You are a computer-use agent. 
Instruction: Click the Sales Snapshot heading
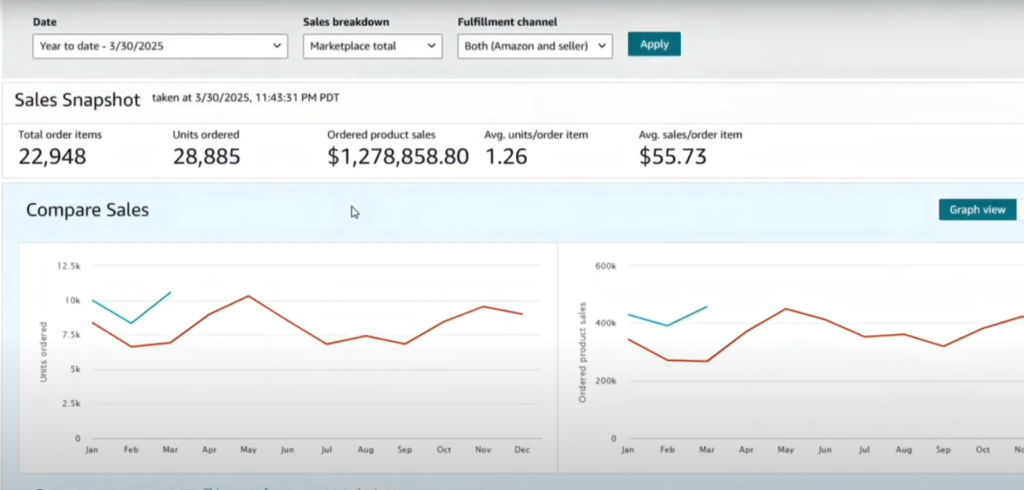(x=77, y=101)
